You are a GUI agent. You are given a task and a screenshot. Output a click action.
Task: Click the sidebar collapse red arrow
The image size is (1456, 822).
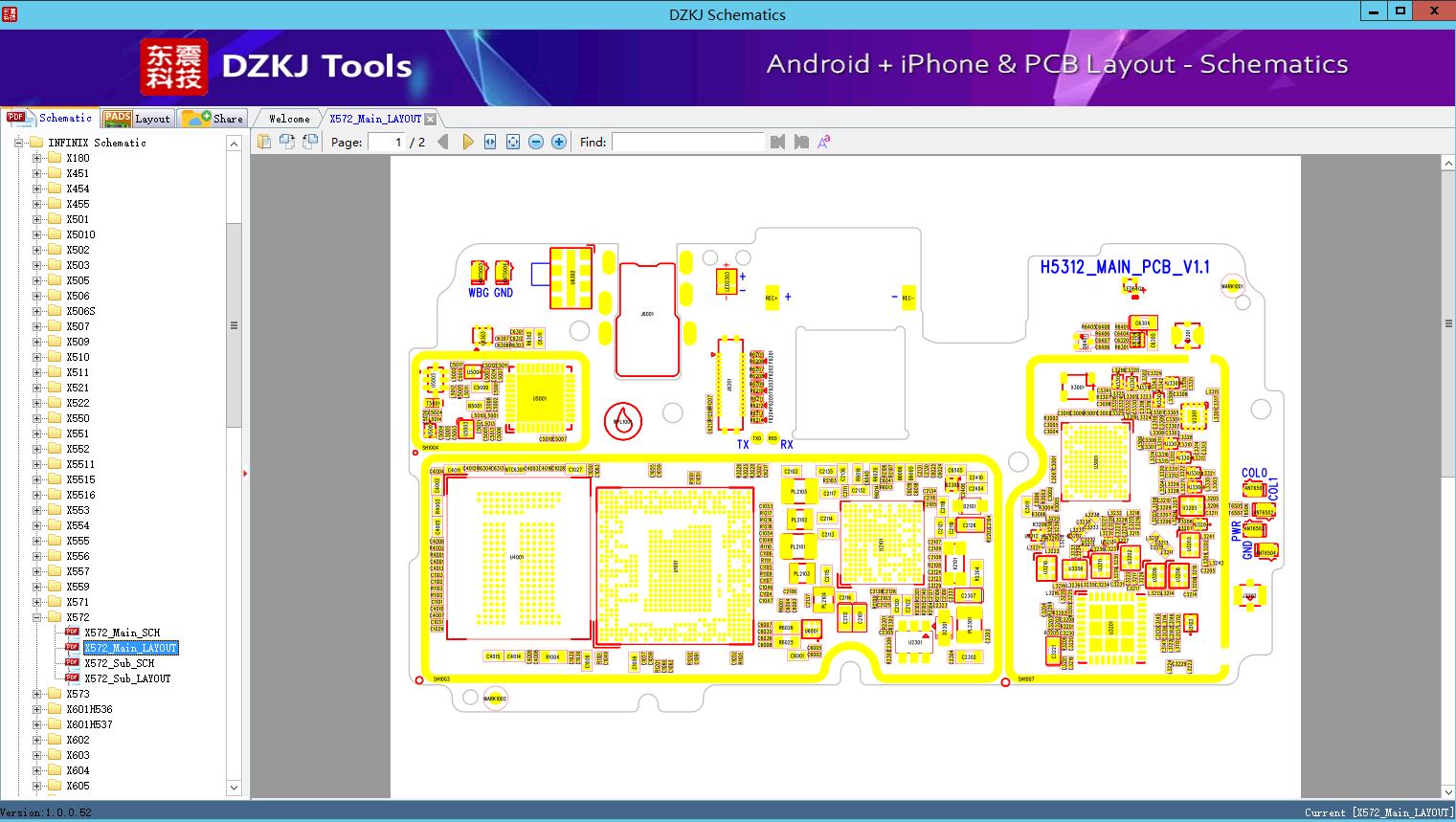245,473
